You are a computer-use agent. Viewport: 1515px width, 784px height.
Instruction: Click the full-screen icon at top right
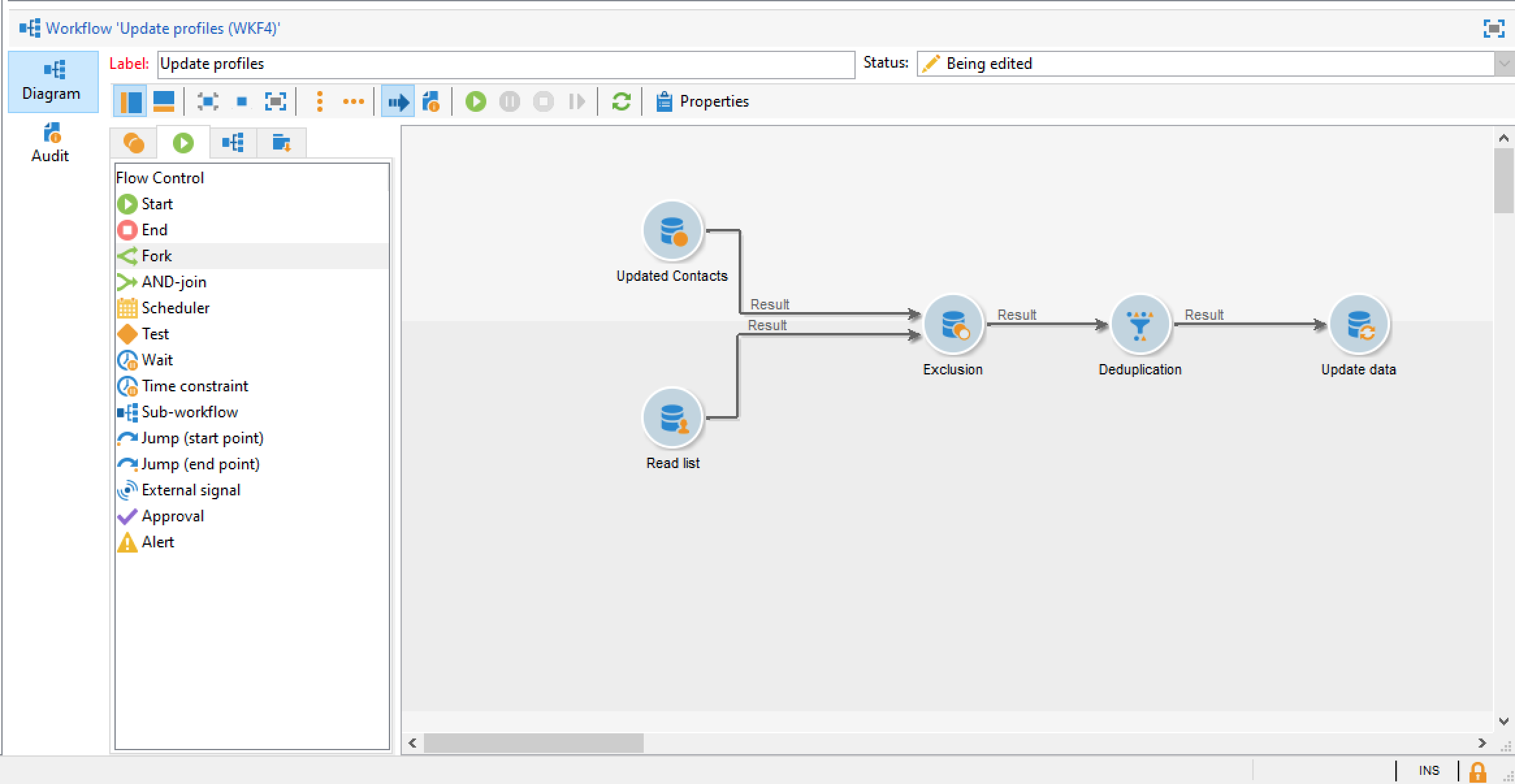pos(1494,29)
